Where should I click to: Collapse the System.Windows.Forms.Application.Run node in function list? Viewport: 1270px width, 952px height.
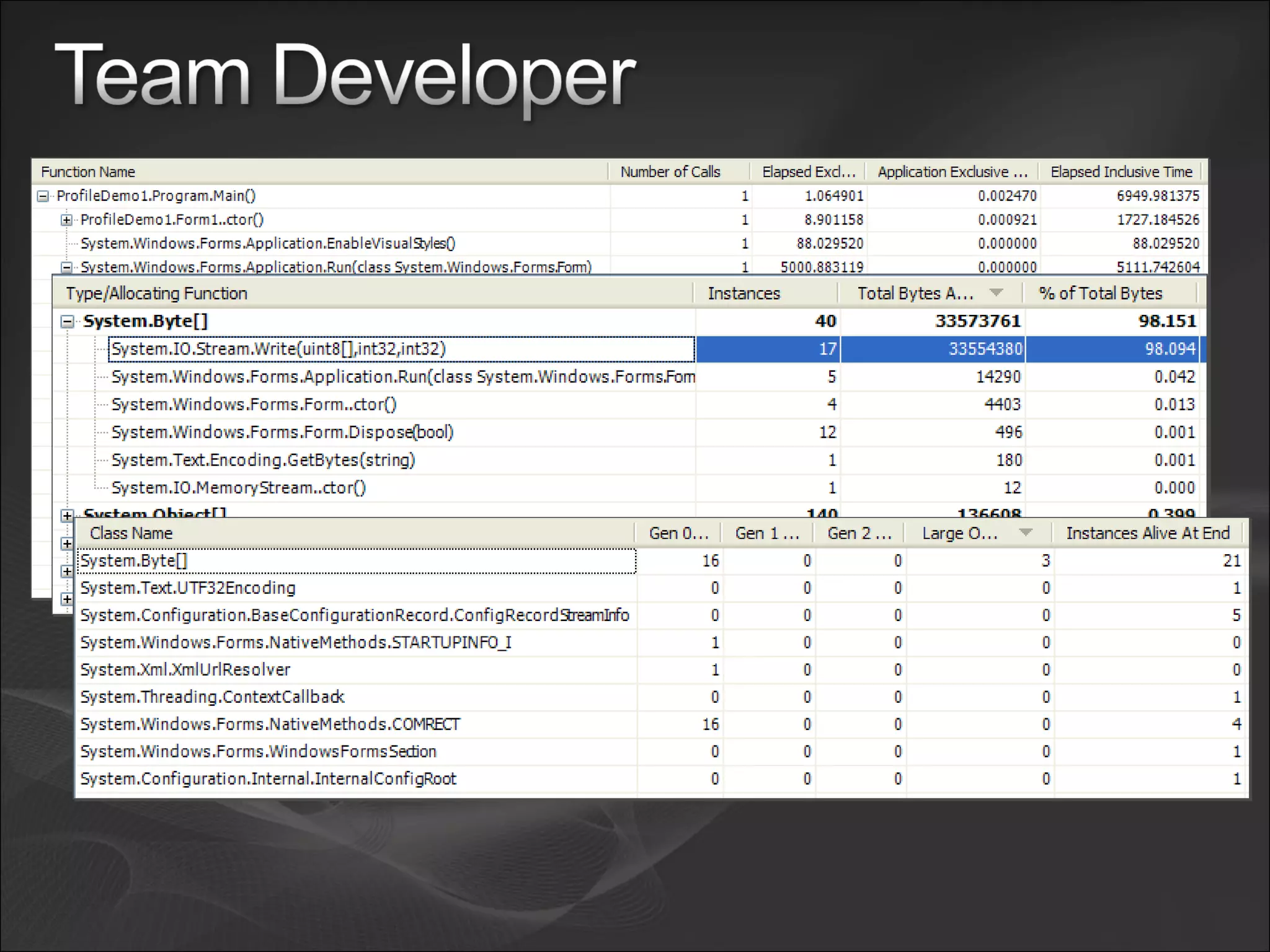[x=66, y=267]
